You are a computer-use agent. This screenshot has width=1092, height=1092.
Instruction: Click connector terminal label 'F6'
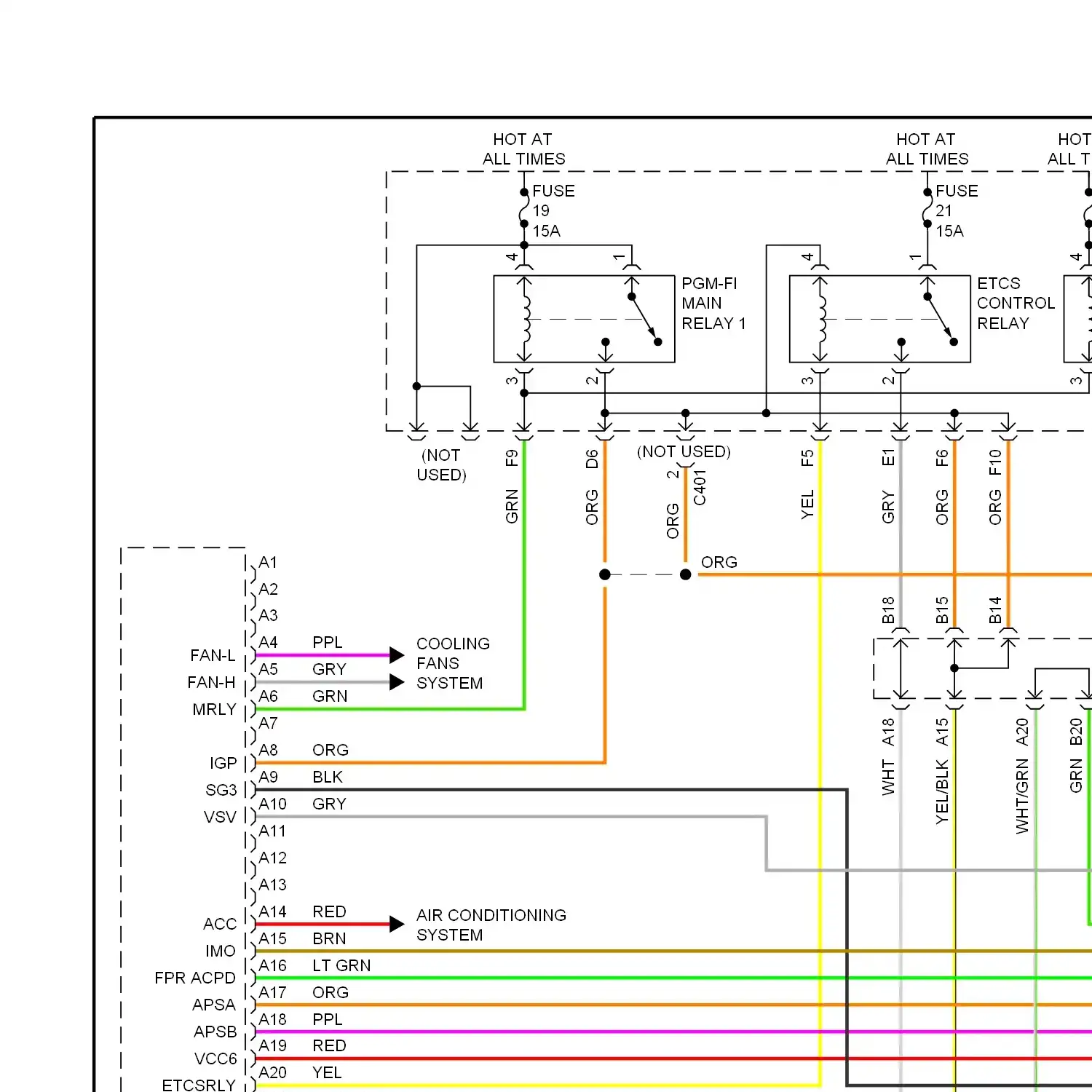point(942,458)
